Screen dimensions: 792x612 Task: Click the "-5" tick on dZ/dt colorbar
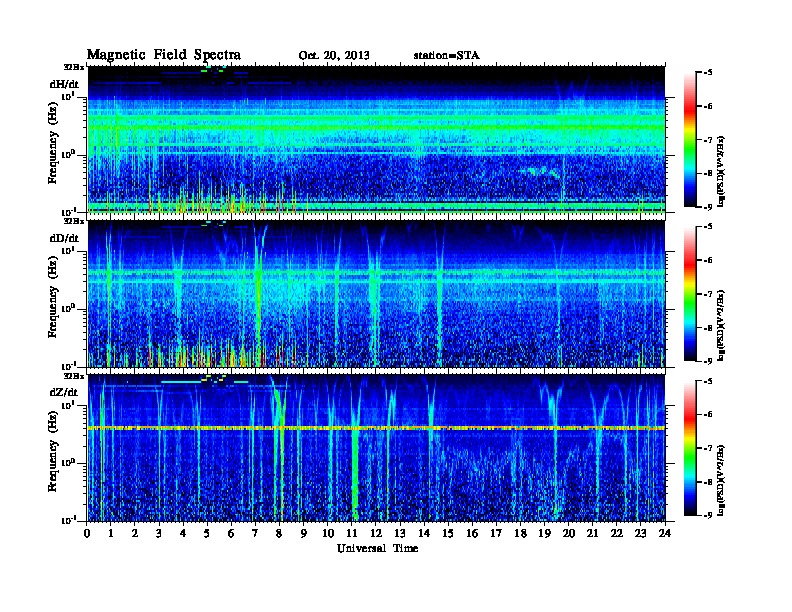coord(708,381)
